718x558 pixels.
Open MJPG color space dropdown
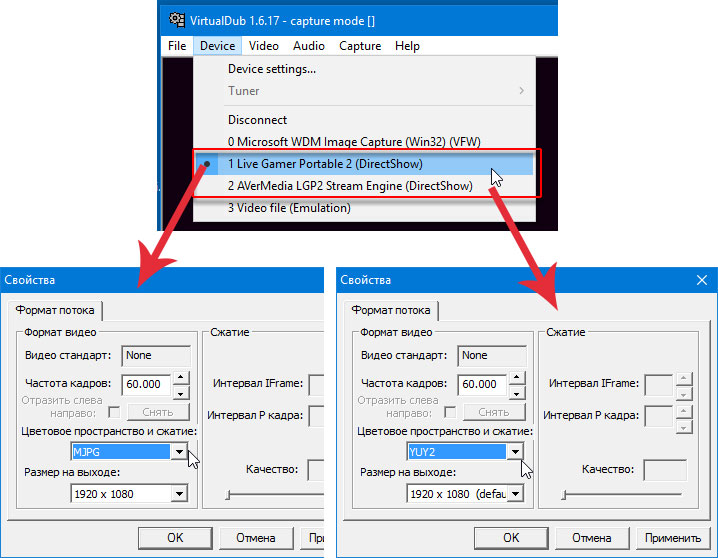179,452
